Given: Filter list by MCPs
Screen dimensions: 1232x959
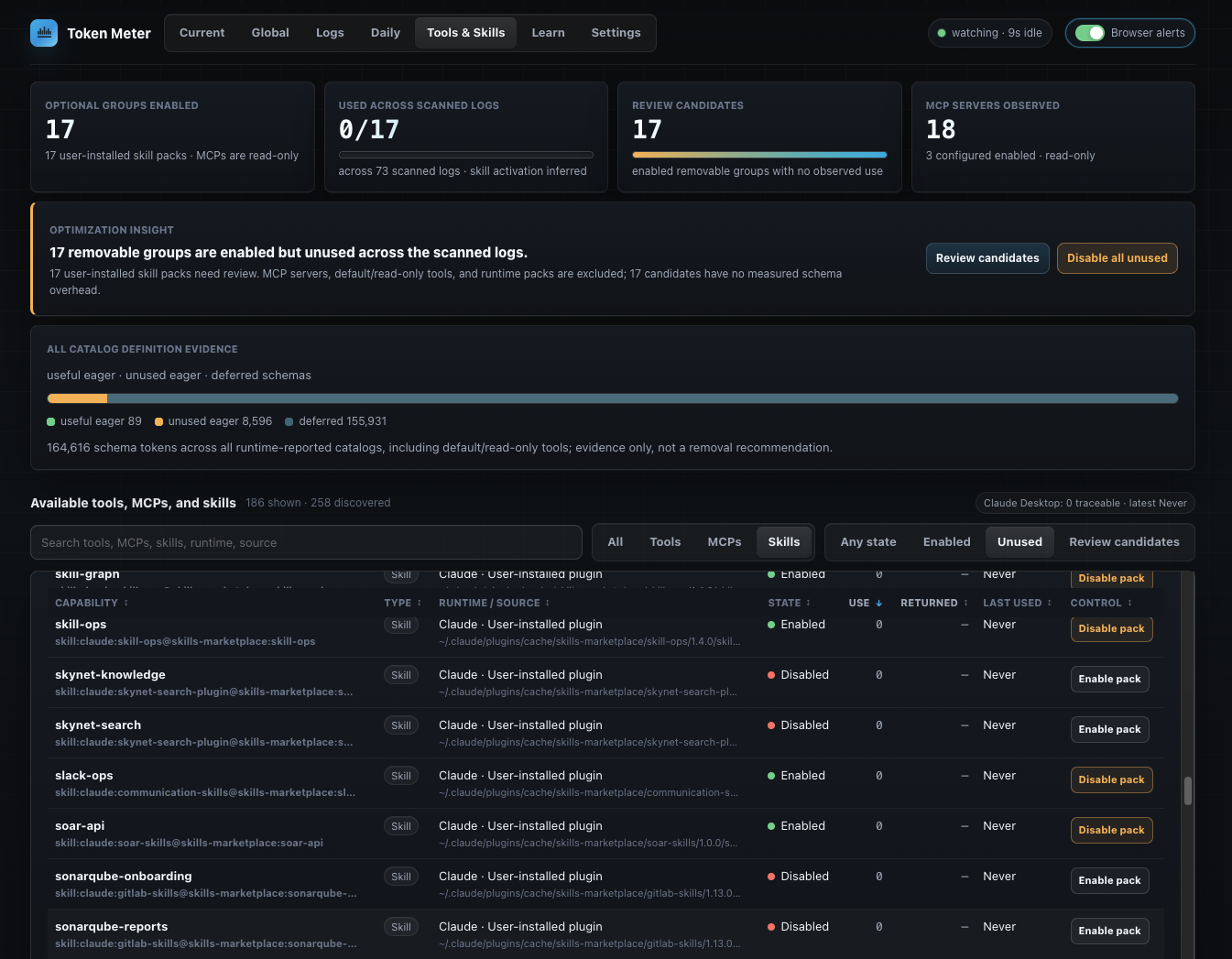Looking at the screenshot, I should 725,542.
